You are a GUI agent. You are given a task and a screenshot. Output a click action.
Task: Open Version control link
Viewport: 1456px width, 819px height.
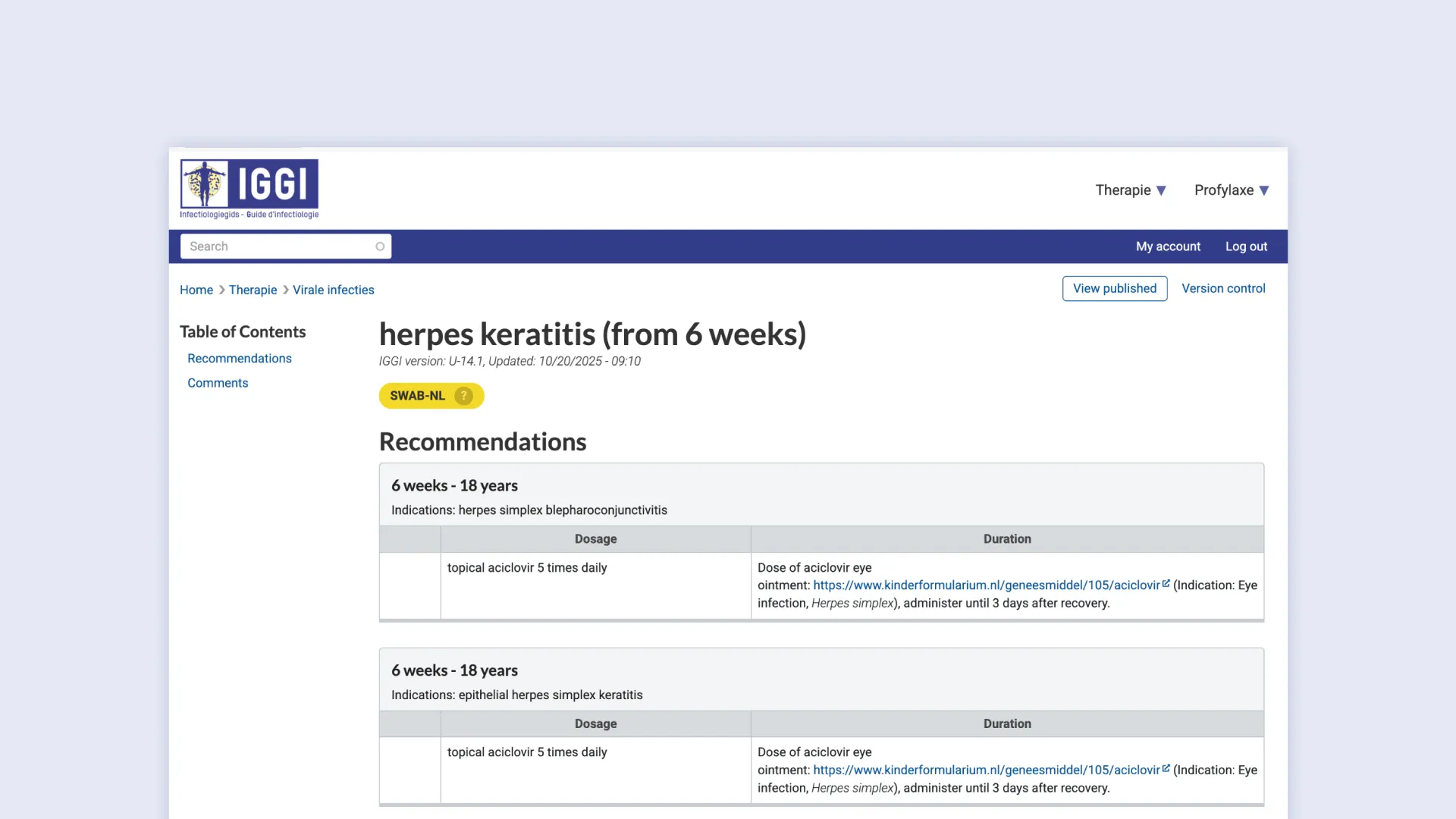pyautogui.click(x=1223, y=289)
